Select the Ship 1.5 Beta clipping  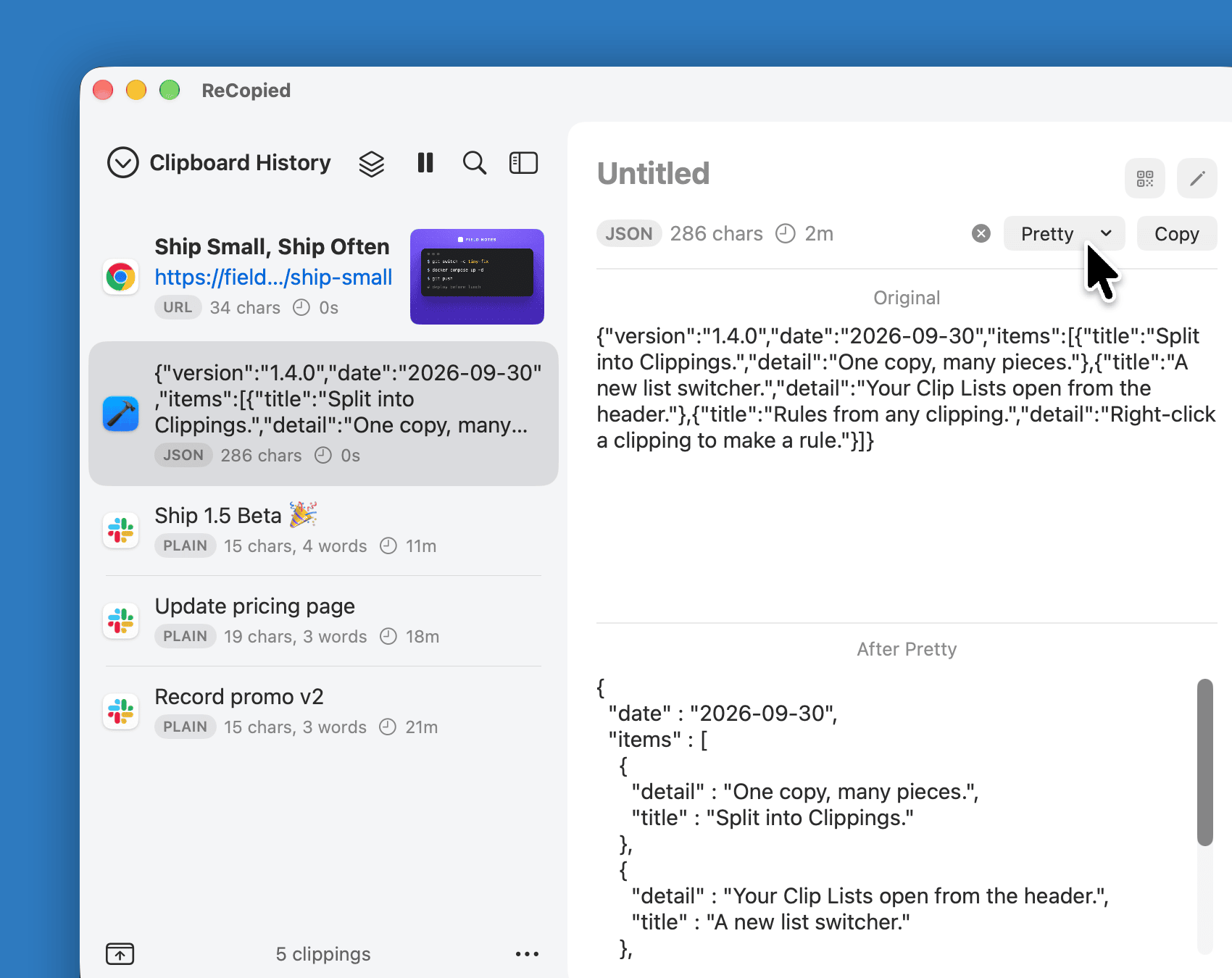coord(323,530)
